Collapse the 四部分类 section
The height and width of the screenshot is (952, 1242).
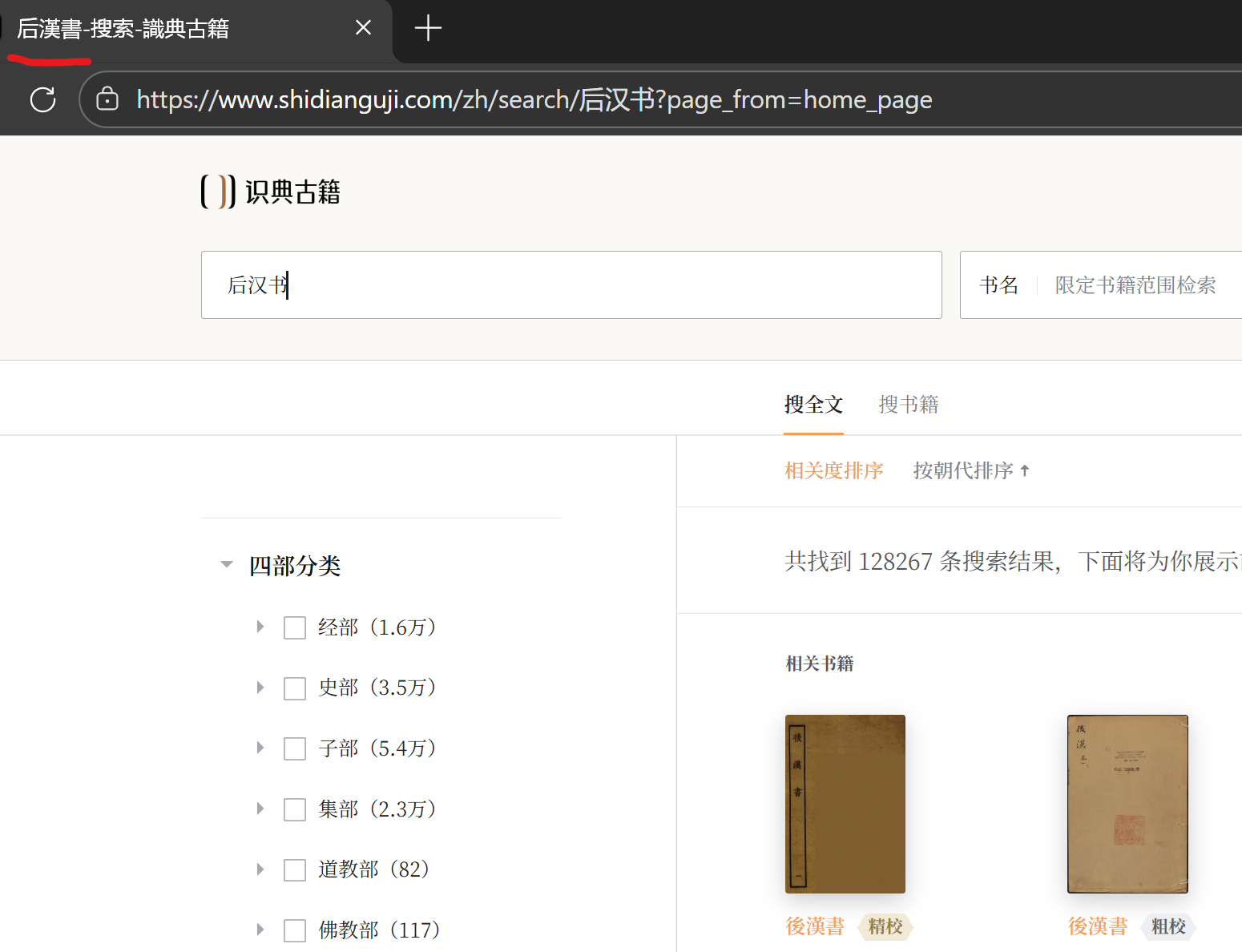point(227,565)
